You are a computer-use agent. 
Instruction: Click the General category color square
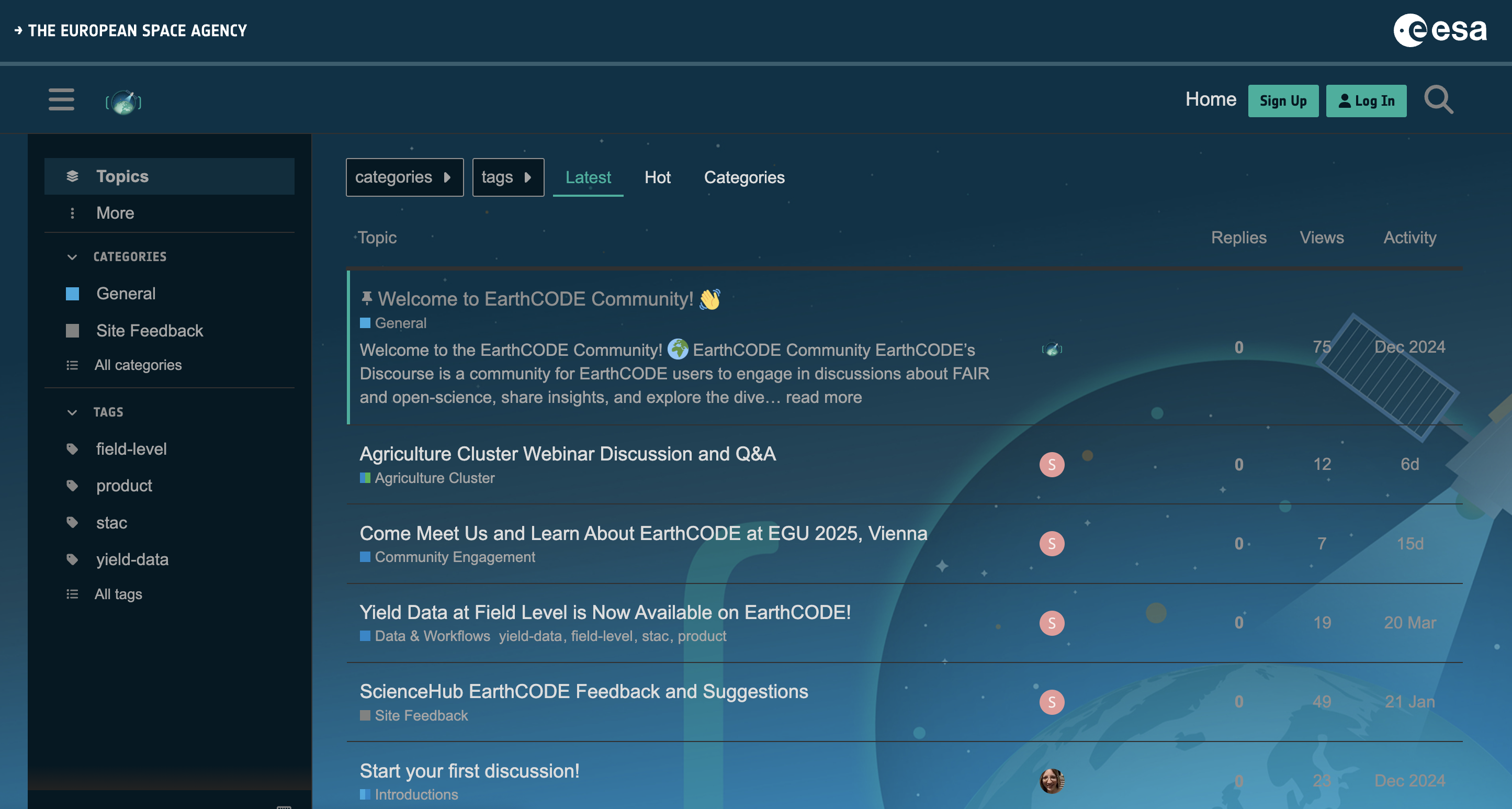(x=73, y=294)
